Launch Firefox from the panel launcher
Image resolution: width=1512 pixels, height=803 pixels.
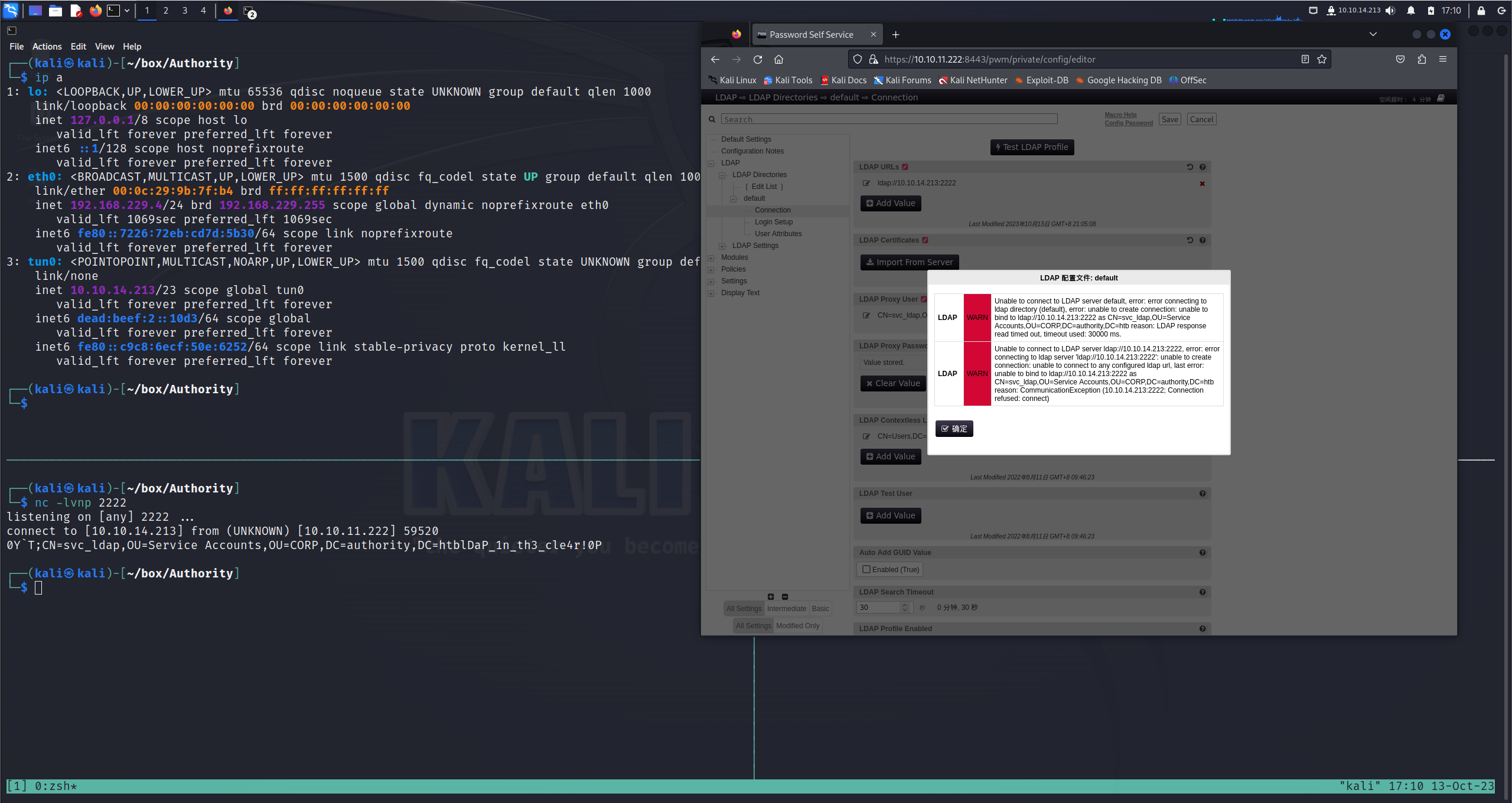click(95, 11)
